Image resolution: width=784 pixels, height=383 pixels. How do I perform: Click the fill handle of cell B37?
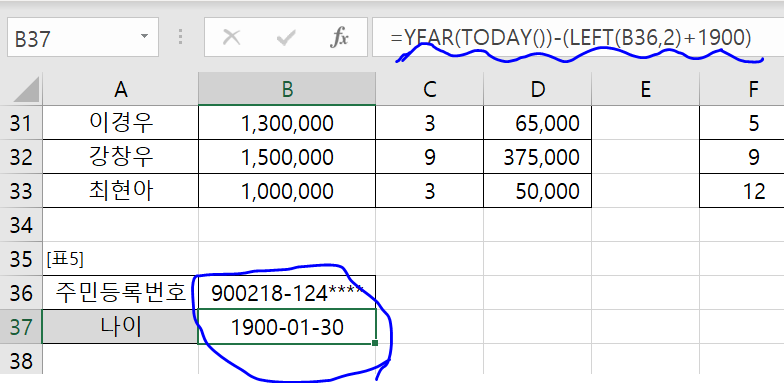[x=375, y=343]
